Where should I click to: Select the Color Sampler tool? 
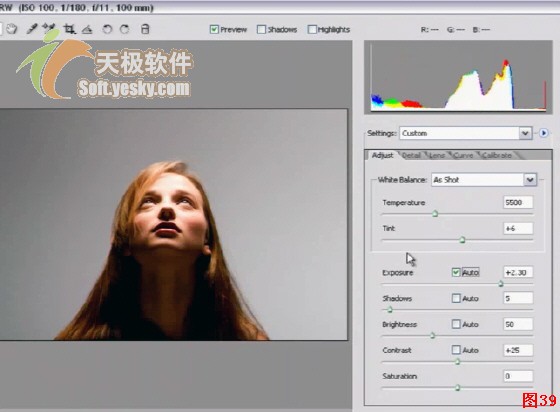coord(49,28)
